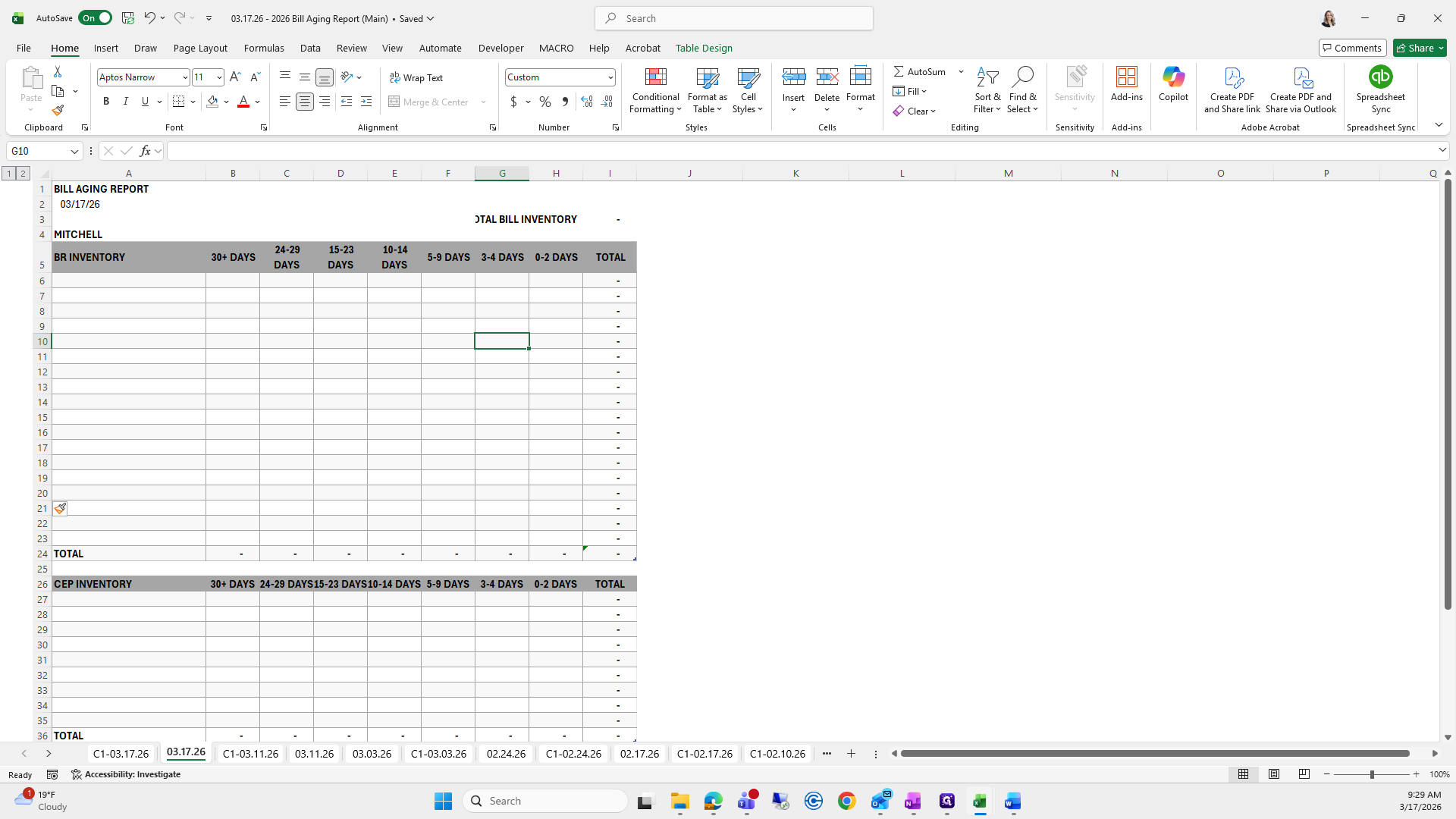Image resolution: width=1456 pixels, height=819 pixels.
Task: Toggle the AutoSave switch off
Action: pyautogui.click(x=96, y=18)
